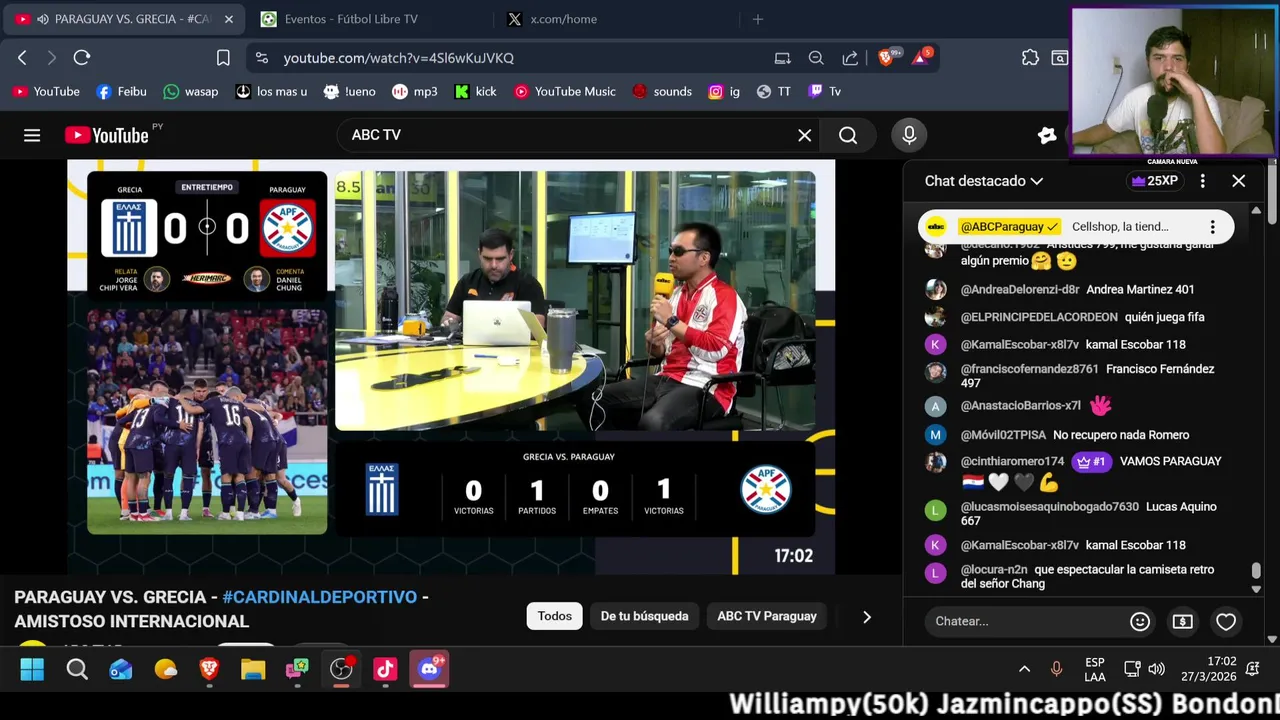The height and width of the screenshot is (720, 1280).
Task: Open the TT bookmark
Action: 774,91
